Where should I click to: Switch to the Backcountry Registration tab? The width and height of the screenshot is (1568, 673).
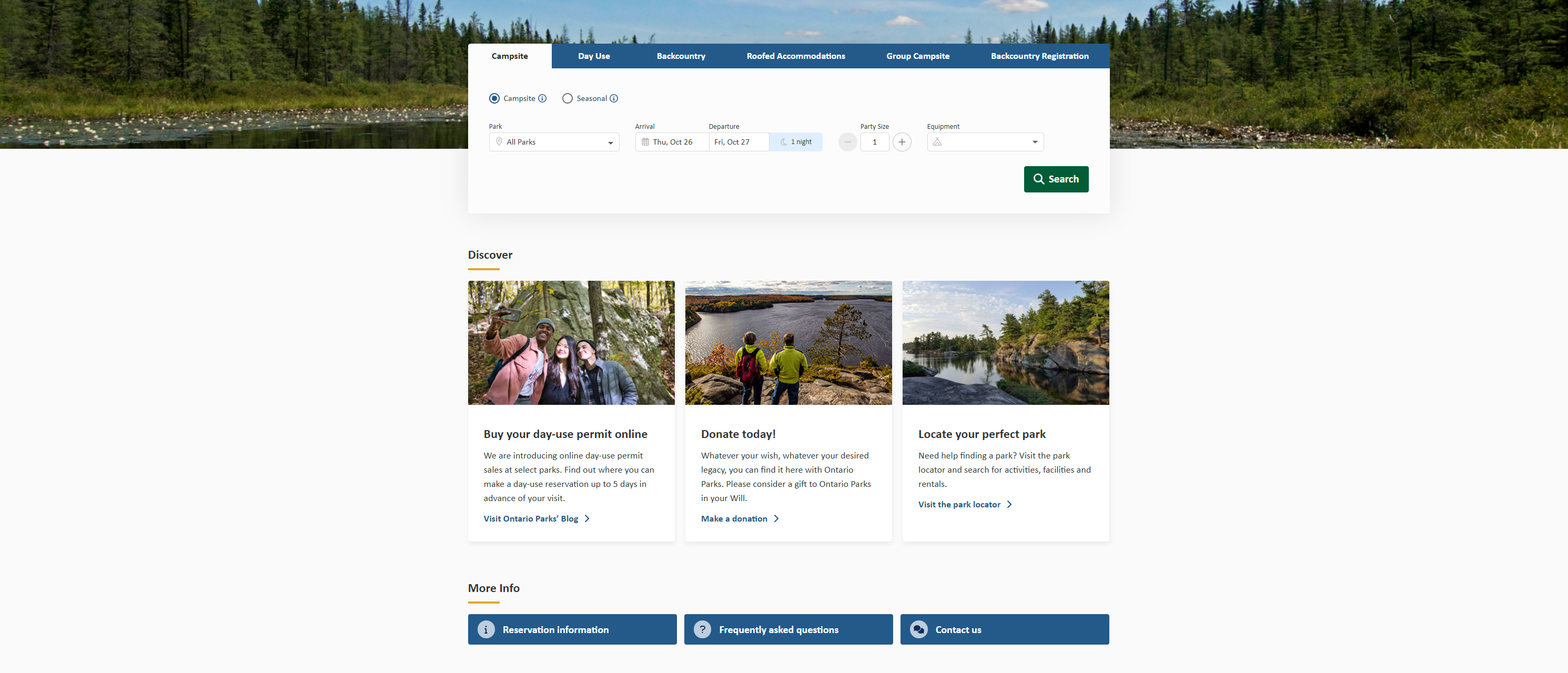point(1039,56)
